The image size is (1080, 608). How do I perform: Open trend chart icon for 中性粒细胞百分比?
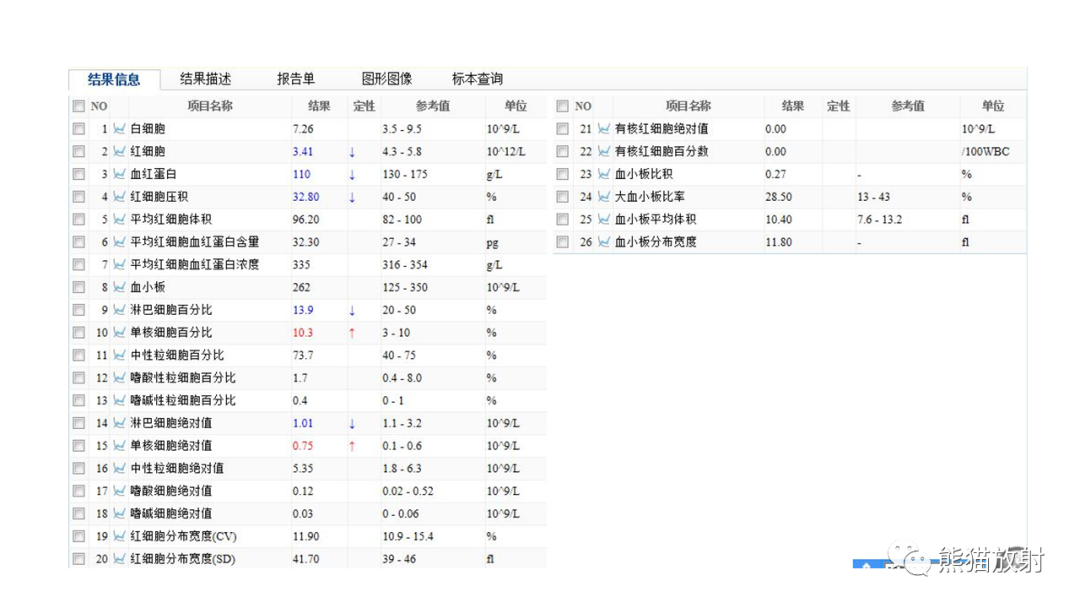[119, 355]
